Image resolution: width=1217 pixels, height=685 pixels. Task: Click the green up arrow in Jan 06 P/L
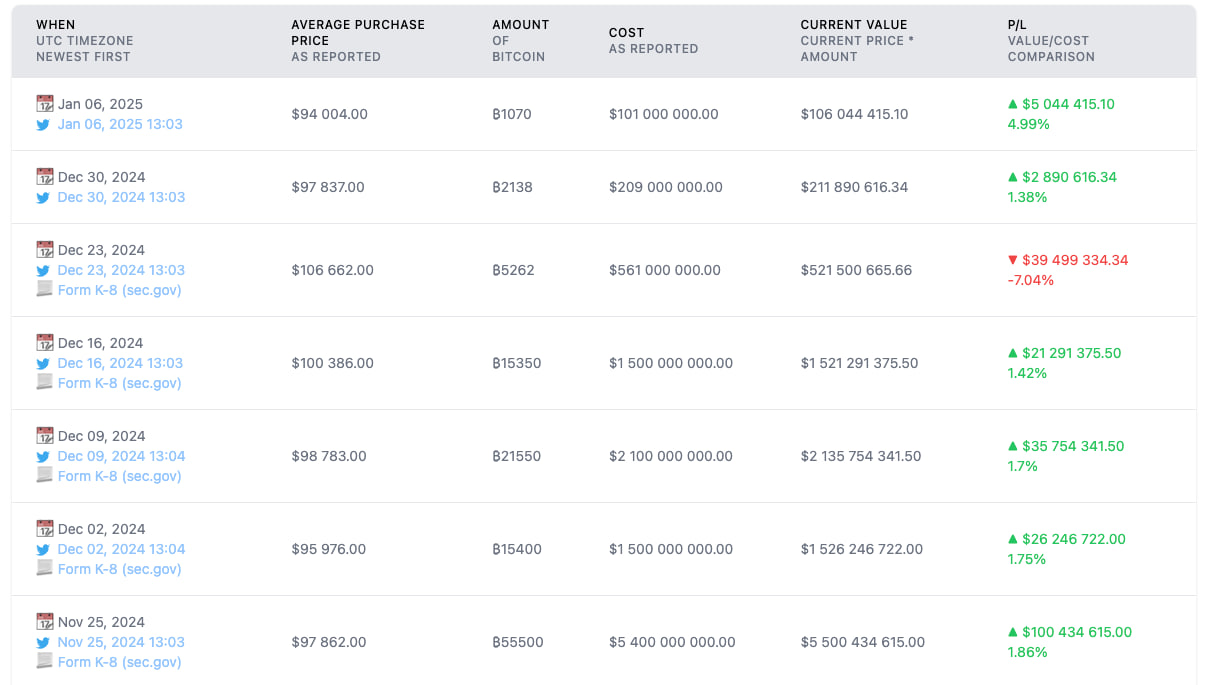point(1012,104)
